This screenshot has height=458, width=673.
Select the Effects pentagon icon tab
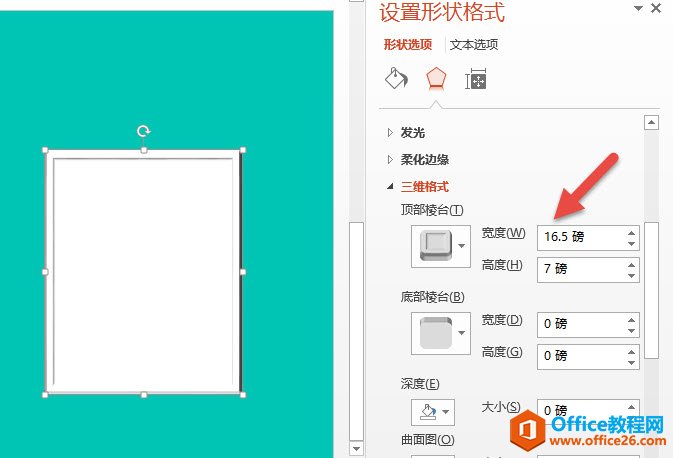click(x=436, y=79)
